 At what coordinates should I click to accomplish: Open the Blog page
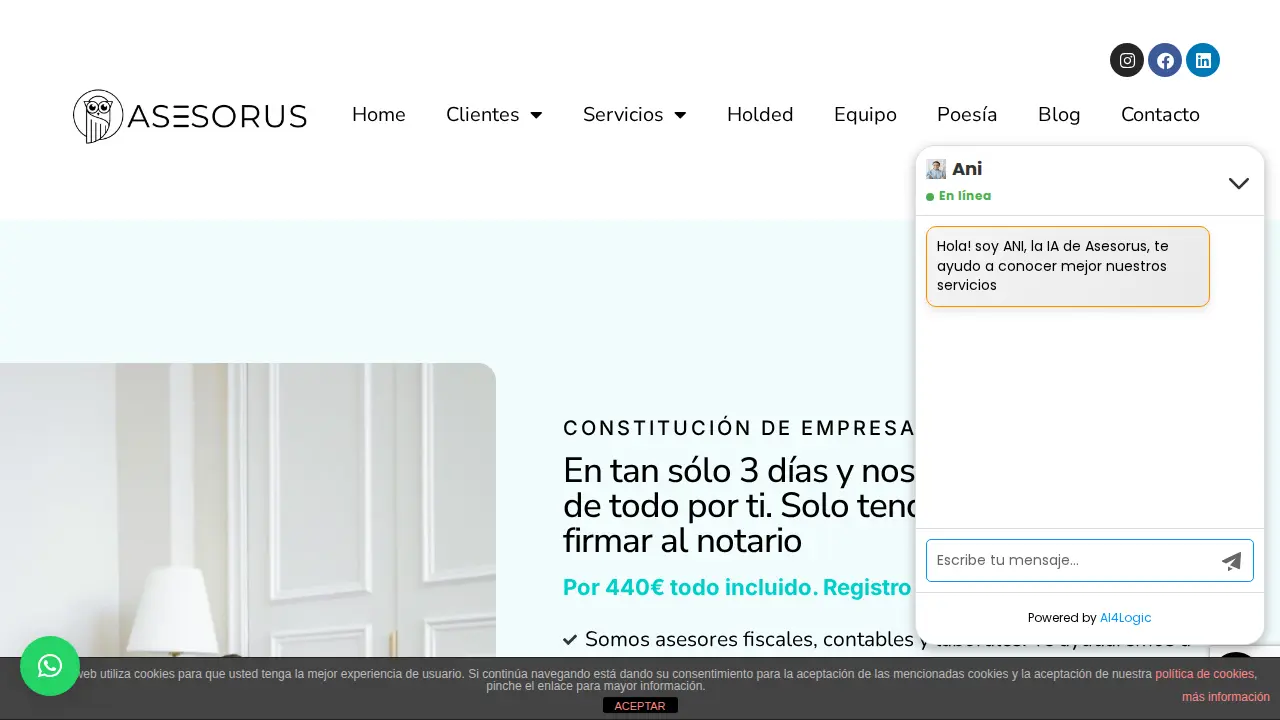(x=1059, y=115)
